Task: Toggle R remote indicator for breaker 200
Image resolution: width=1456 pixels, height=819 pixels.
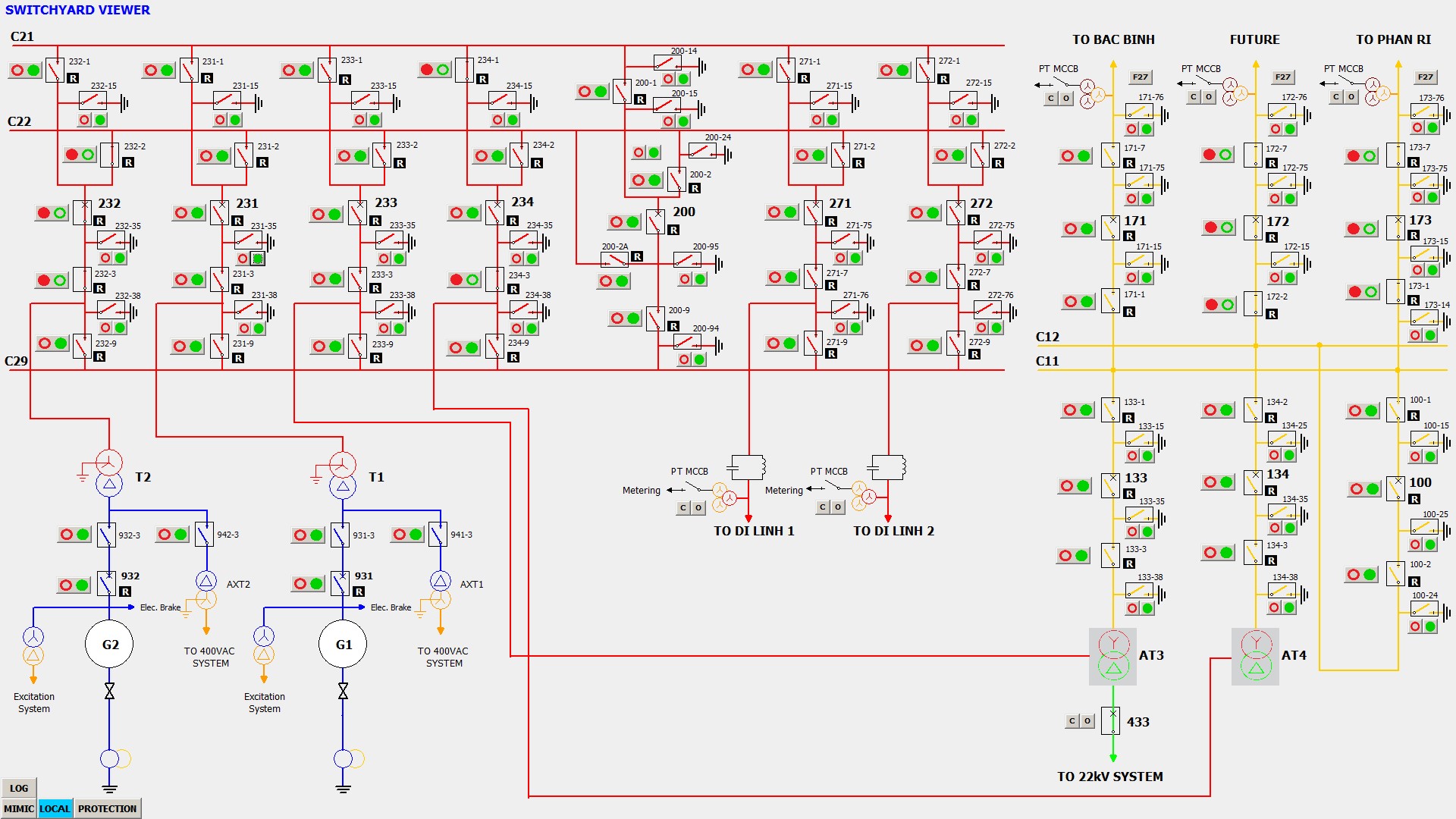Action: click(x=673, y=230)
